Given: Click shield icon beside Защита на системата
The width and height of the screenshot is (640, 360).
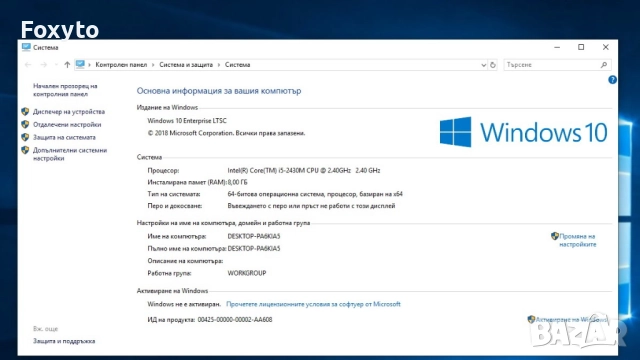Looking at the screenshot, I should [25, 137].
